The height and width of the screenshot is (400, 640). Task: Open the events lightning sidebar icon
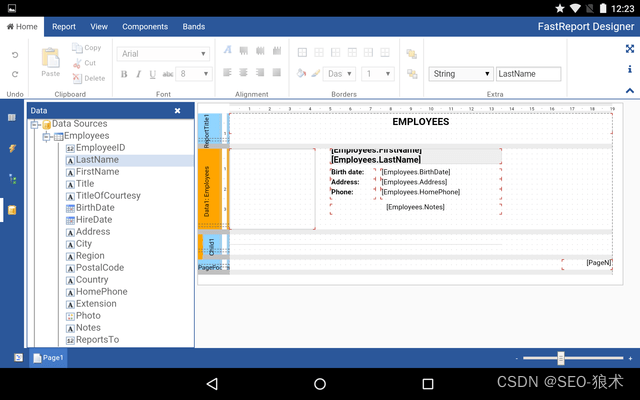12,148
